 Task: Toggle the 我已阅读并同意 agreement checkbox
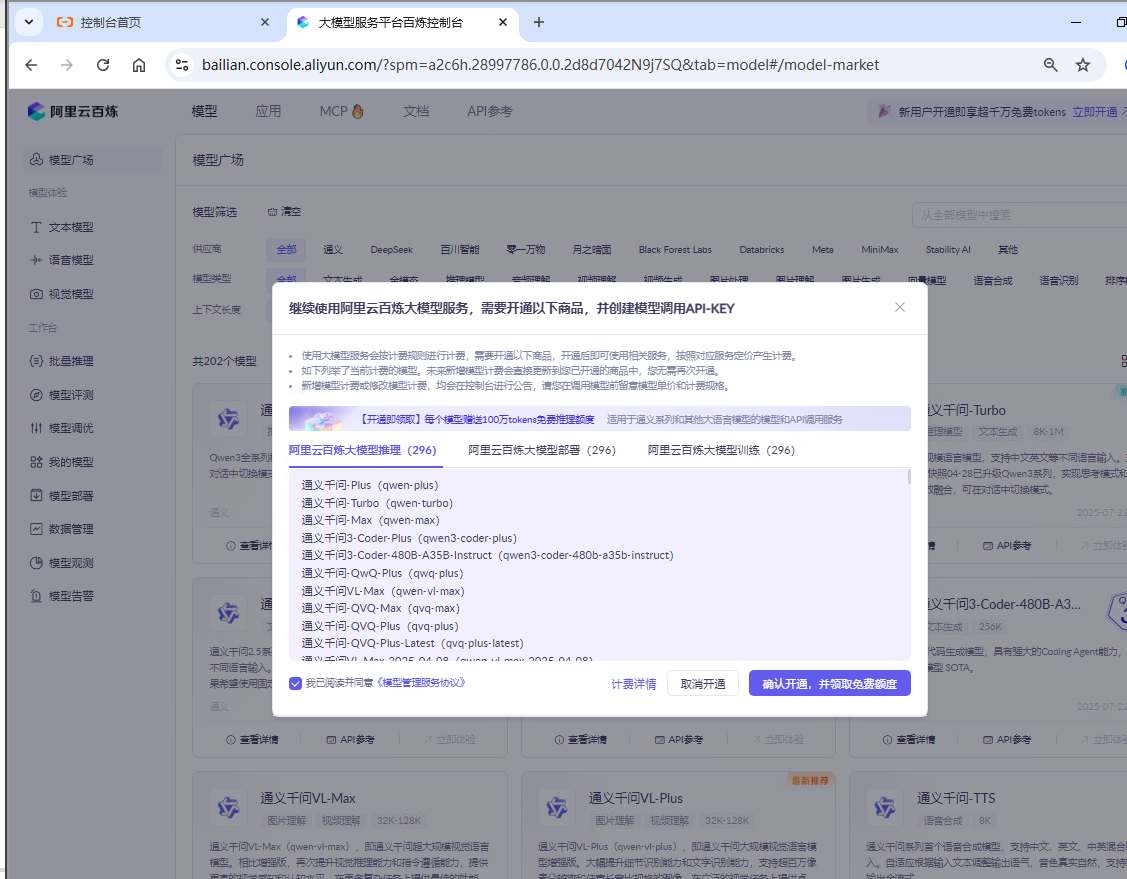(295, 684)
